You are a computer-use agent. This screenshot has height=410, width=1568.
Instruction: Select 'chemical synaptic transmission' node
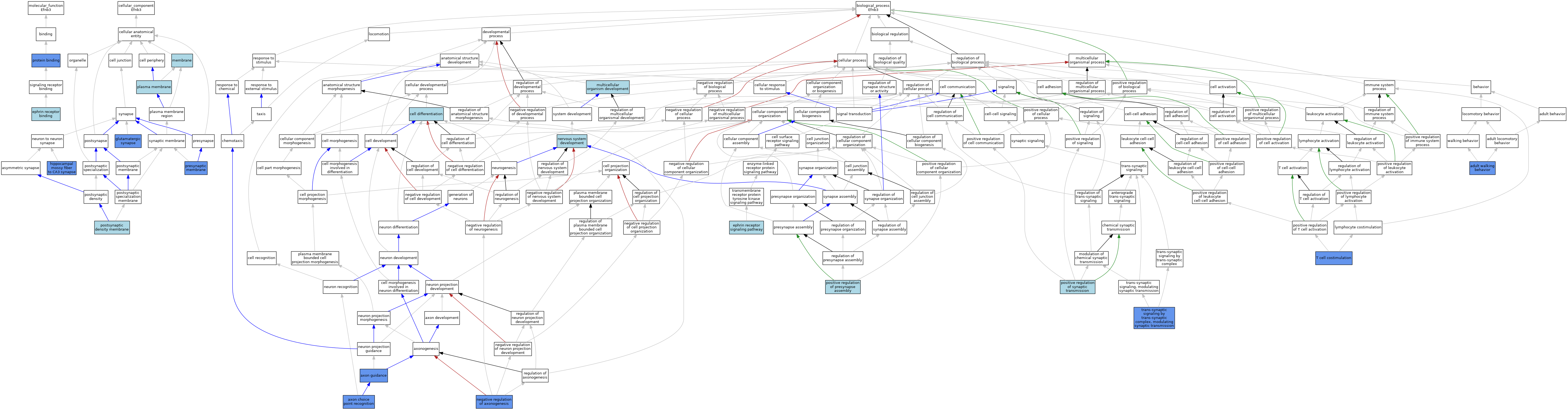pos(1118,228)
